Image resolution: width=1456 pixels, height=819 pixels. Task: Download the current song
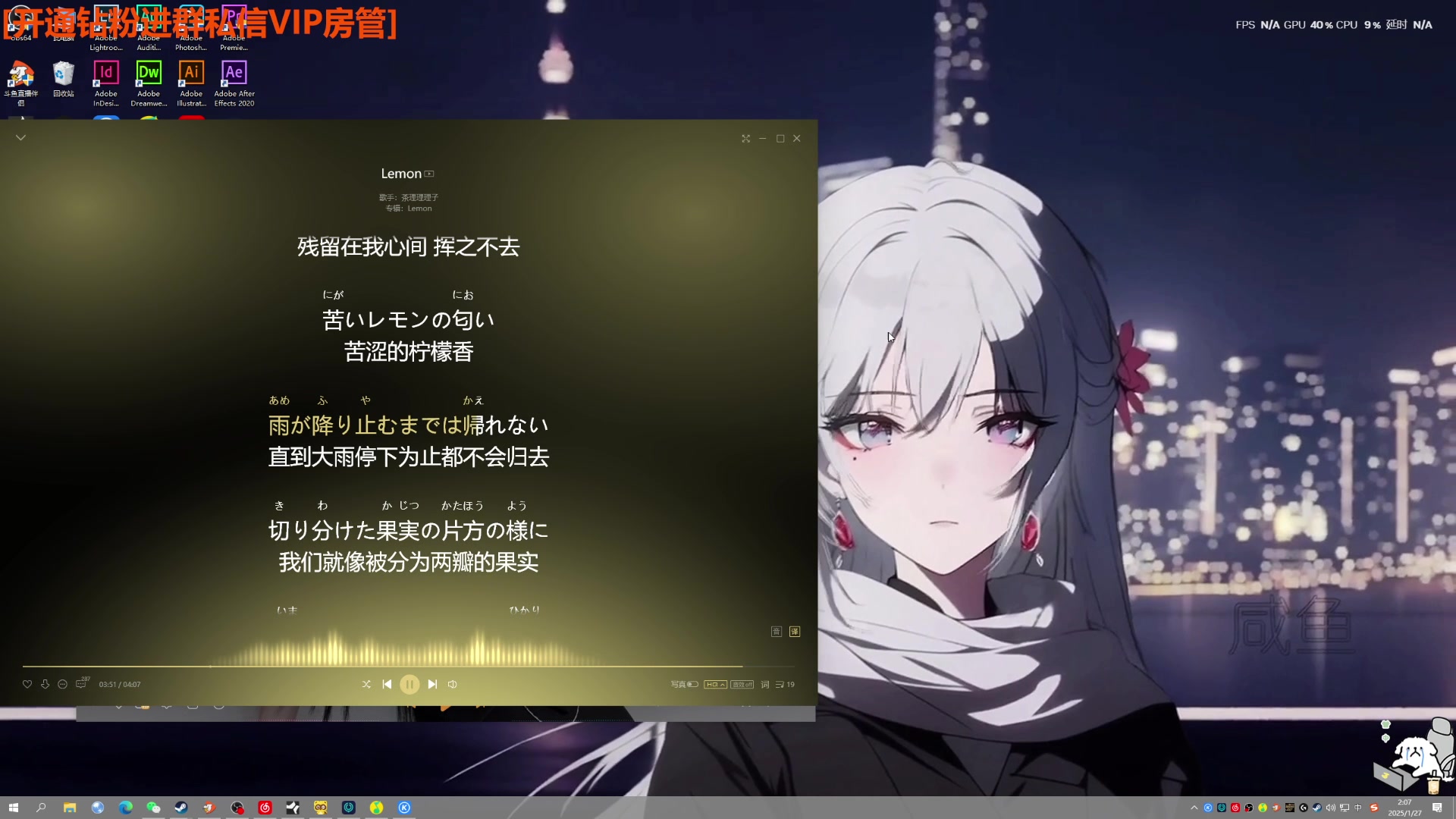coord(45,684)
